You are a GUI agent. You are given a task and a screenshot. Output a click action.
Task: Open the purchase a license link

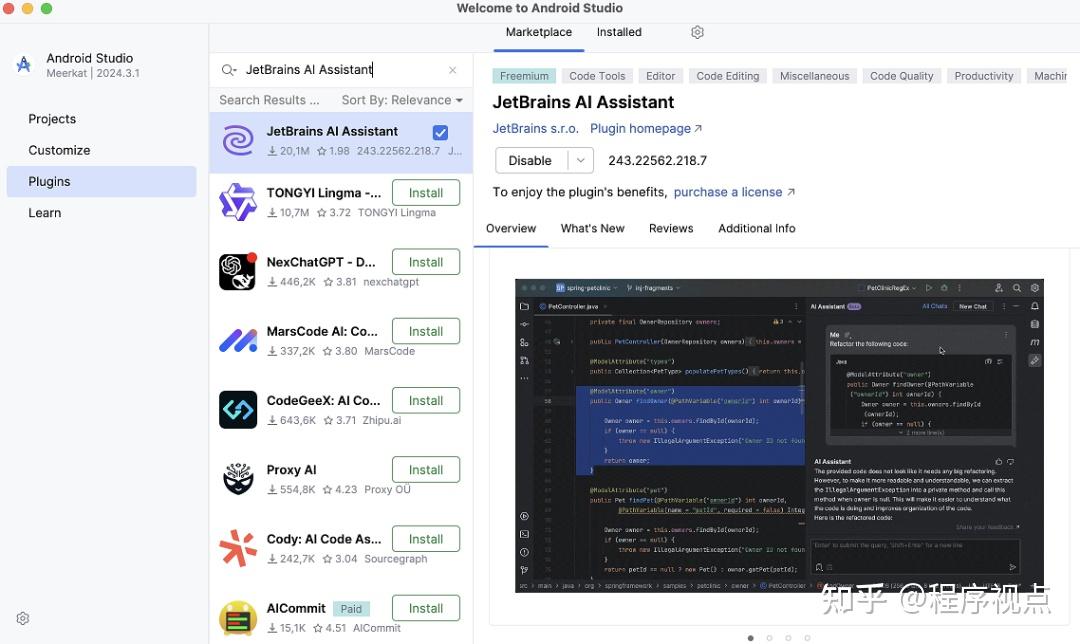(727, 192)
